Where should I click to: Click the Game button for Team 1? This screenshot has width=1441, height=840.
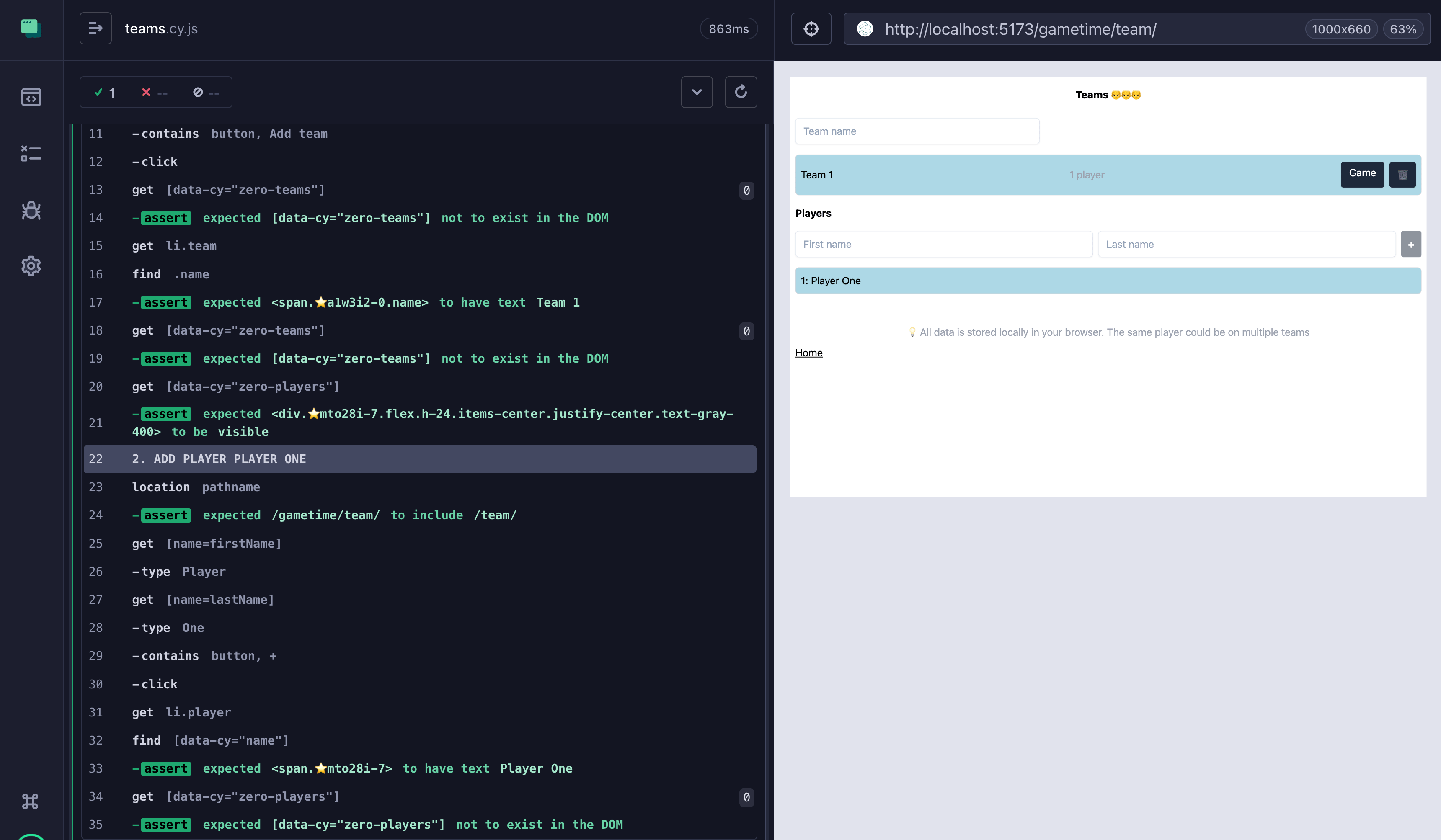click(1362, 174)
